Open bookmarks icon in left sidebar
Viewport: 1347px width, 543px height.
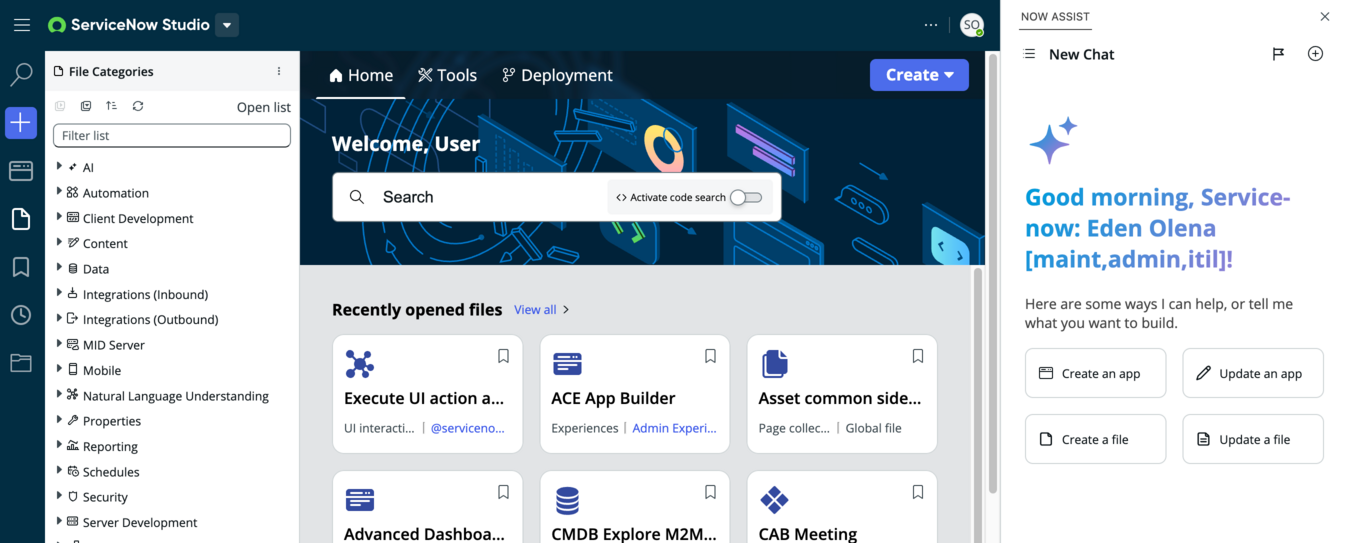(21, 267)
